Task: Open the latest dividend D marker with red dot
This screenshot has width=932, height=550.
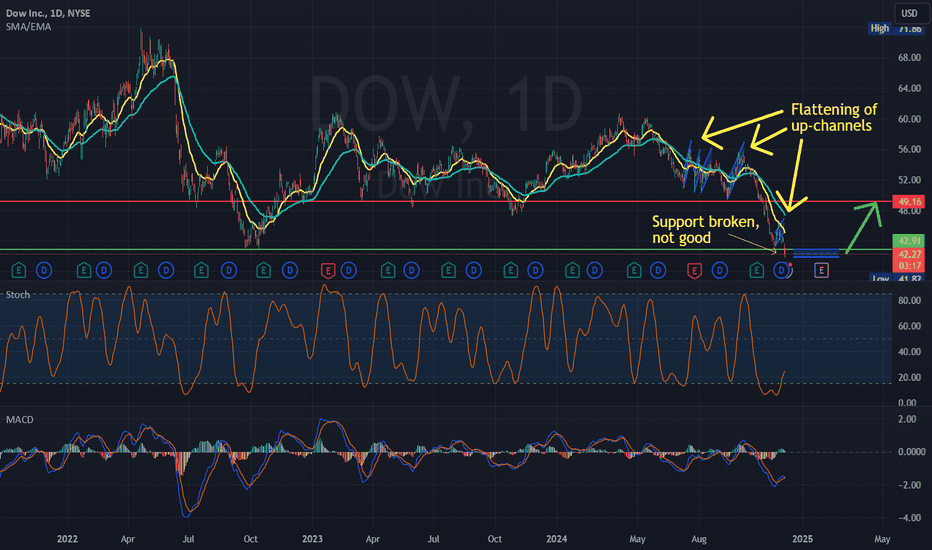Action: pyautogui.click(x=782, y=271)
